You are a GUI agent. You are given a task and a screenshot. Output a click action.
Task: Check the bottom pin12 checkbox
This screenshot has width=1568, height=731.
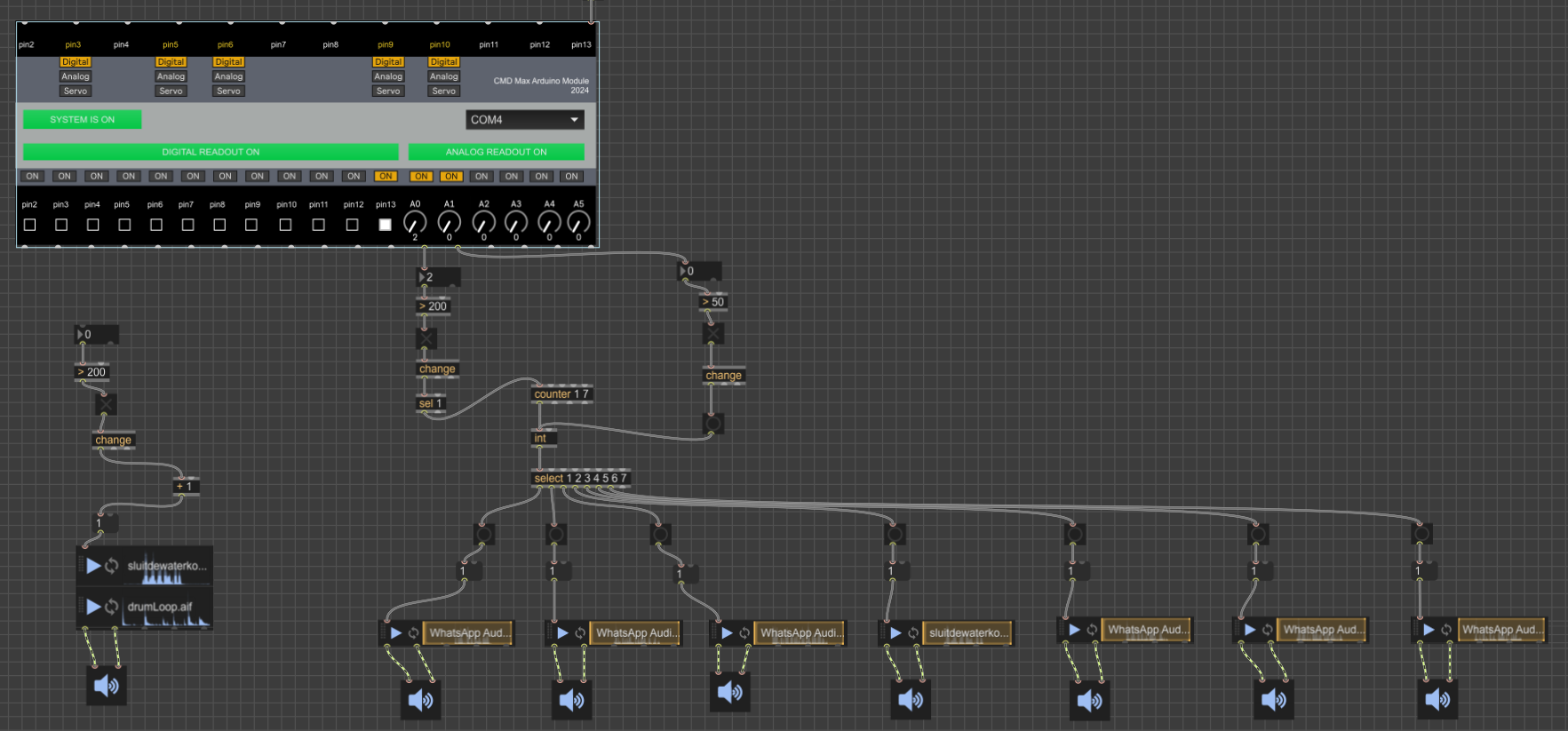coord(352,225)
